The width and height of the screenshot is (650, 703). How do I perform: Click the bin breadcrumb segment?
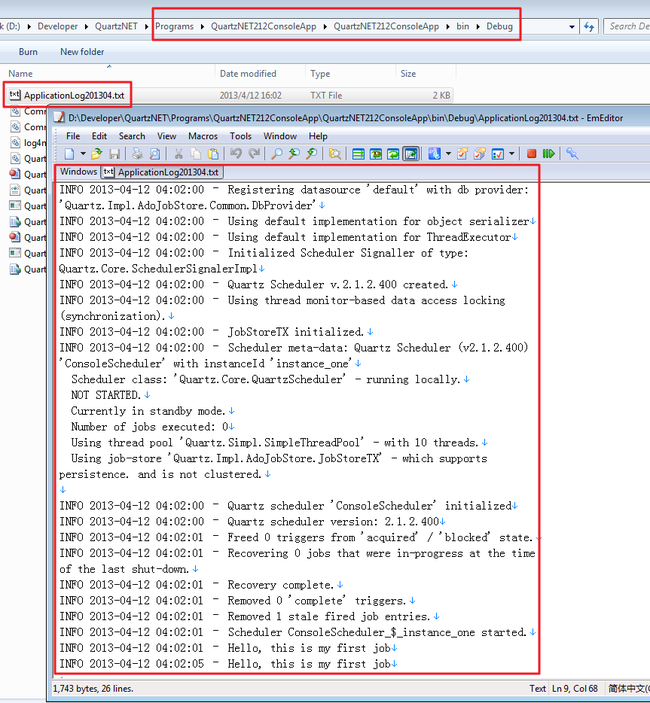click(463, 26)
